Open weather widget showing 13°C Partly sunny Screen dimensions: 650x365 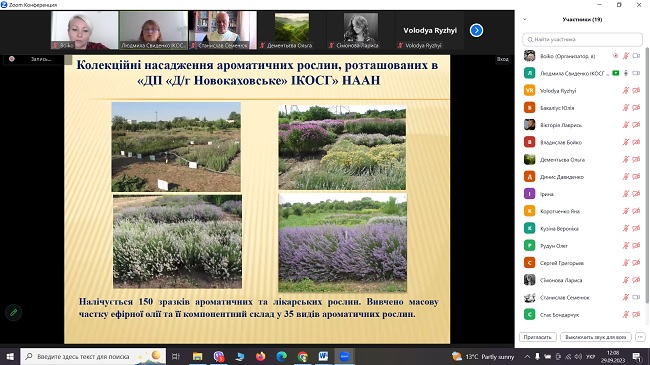pyautogui.click(x=483, y=356)
